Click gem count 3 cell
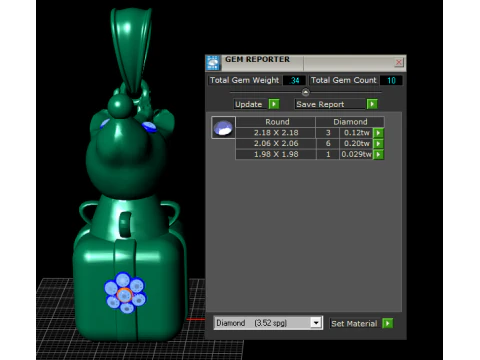 pyautogui.click(x=328, y=133)
